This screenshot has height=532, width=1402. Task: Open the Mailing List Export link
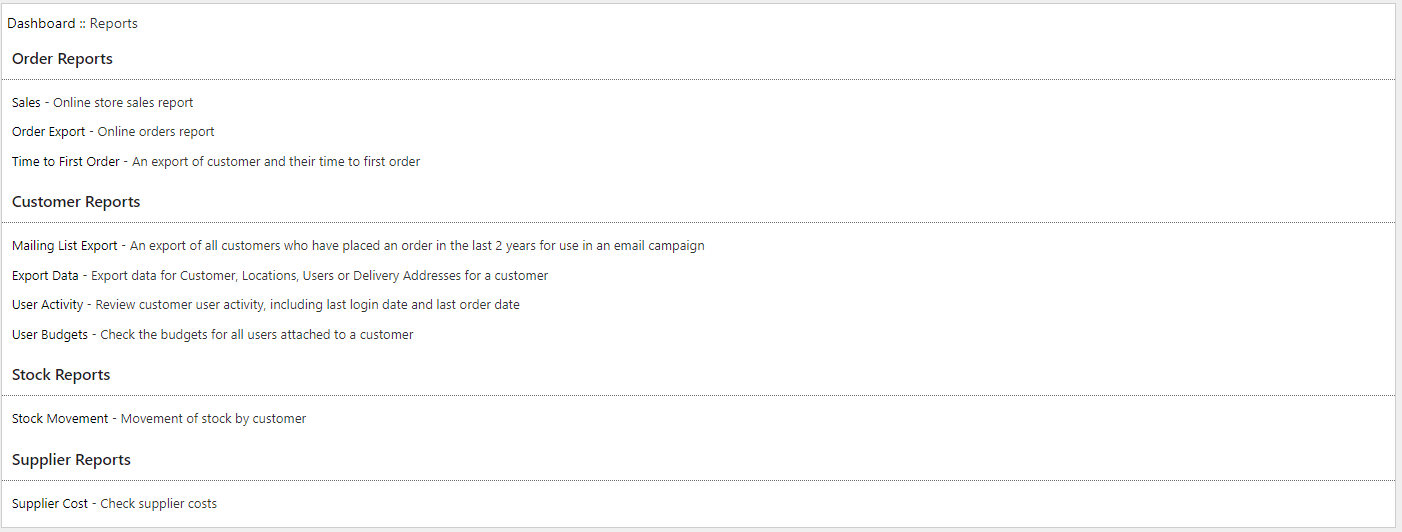64,246
